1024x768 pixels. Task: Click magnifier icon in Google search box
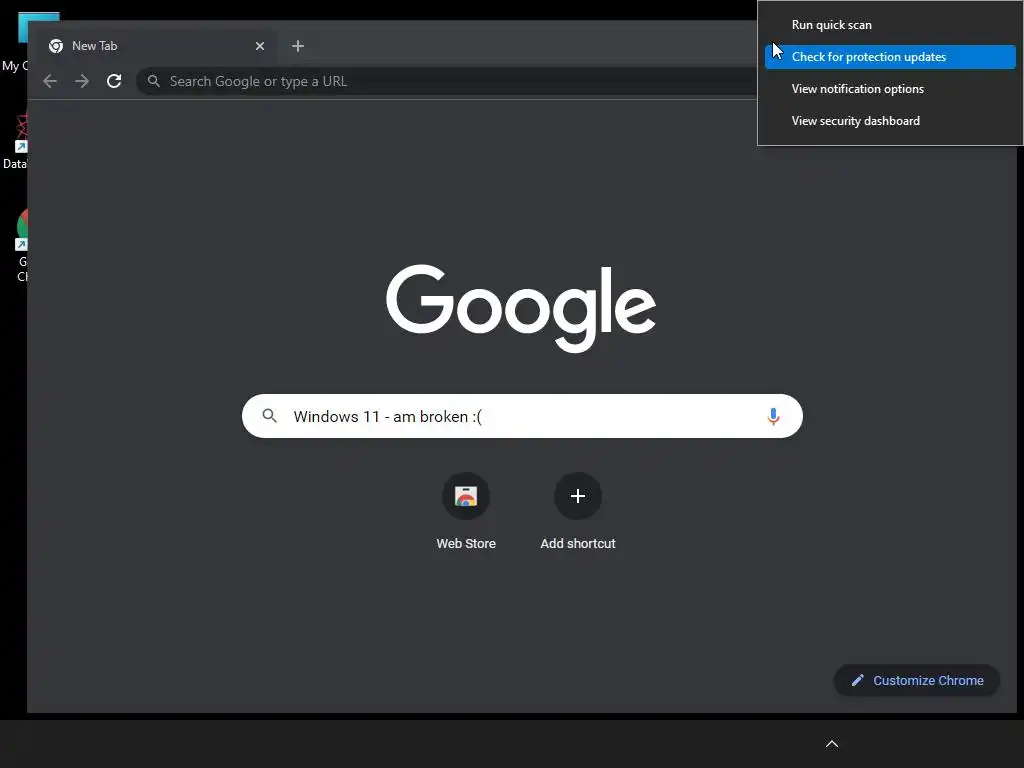coord(269,415)
